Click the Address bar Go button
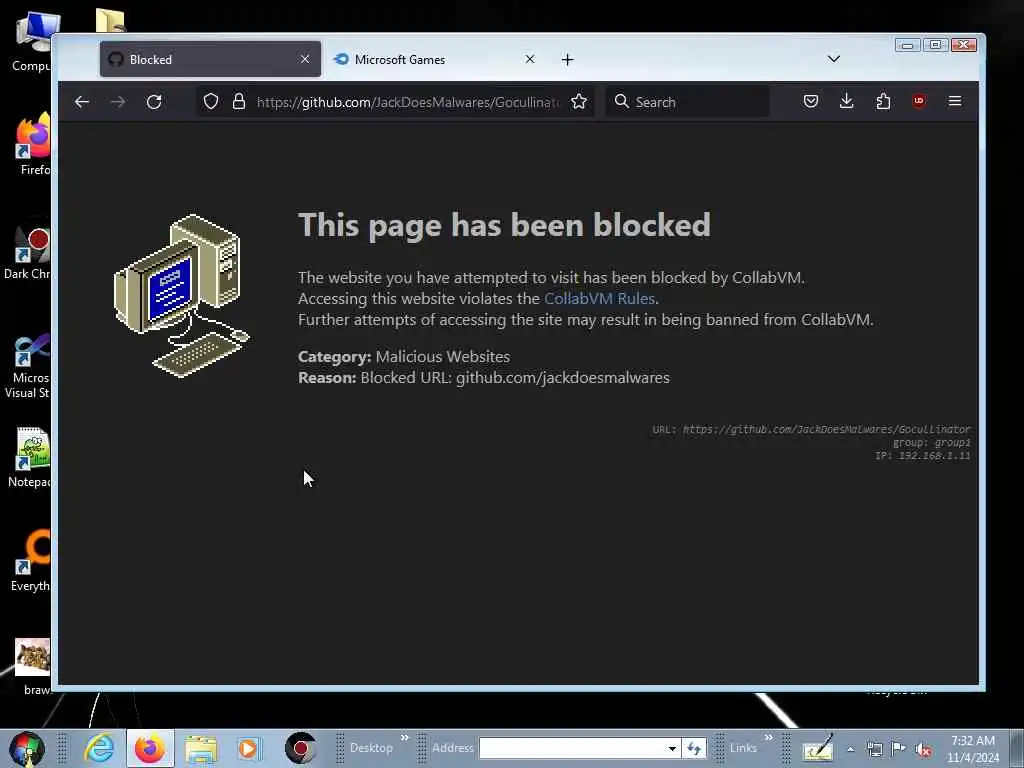This screenshot has height=768, width=1024. pos(694,748)
